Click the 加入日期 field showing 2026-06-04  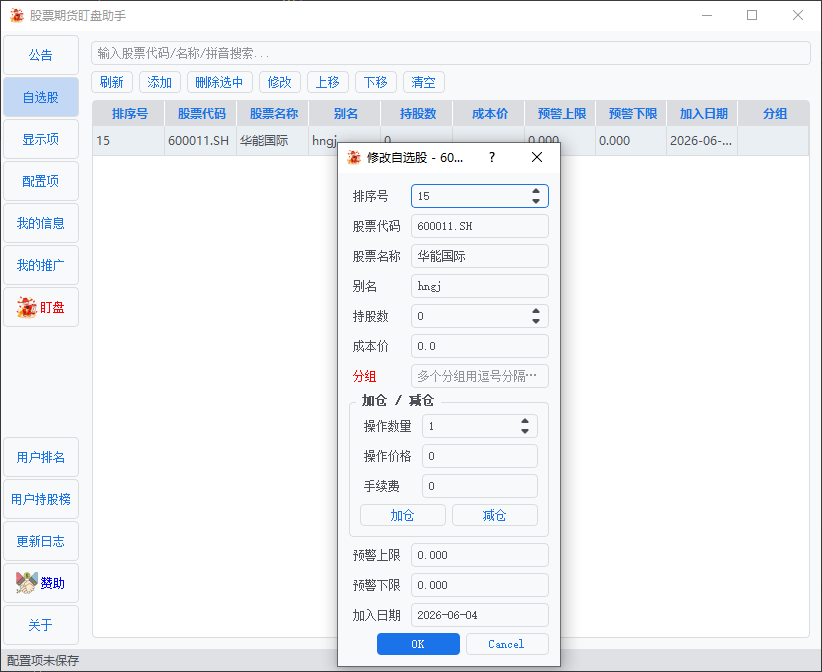[x=480, y=615]
